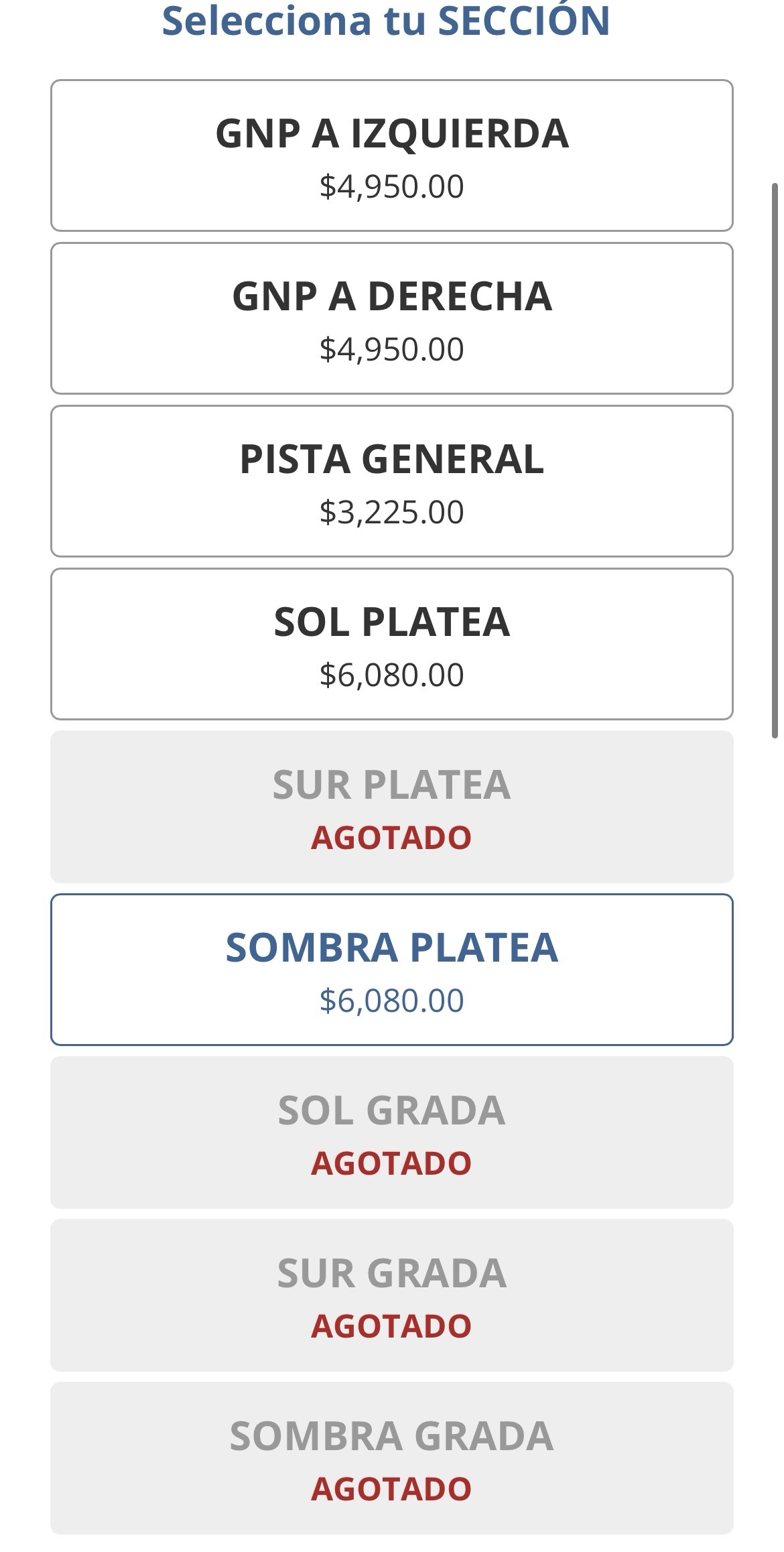
Task: Click the AGOTADO label under SUR PLATEA
Action: tap(391, 838)
